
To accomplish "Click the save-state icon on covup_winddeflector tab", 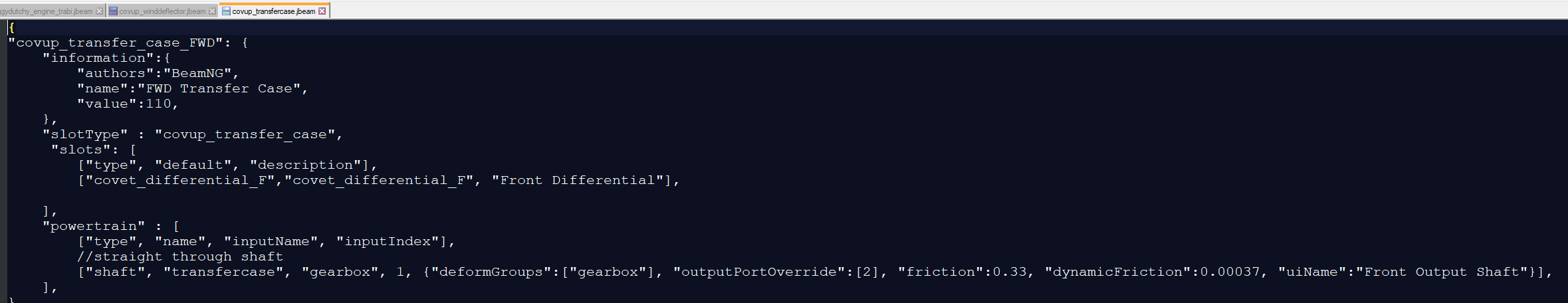I will click(x=113, y=11).
